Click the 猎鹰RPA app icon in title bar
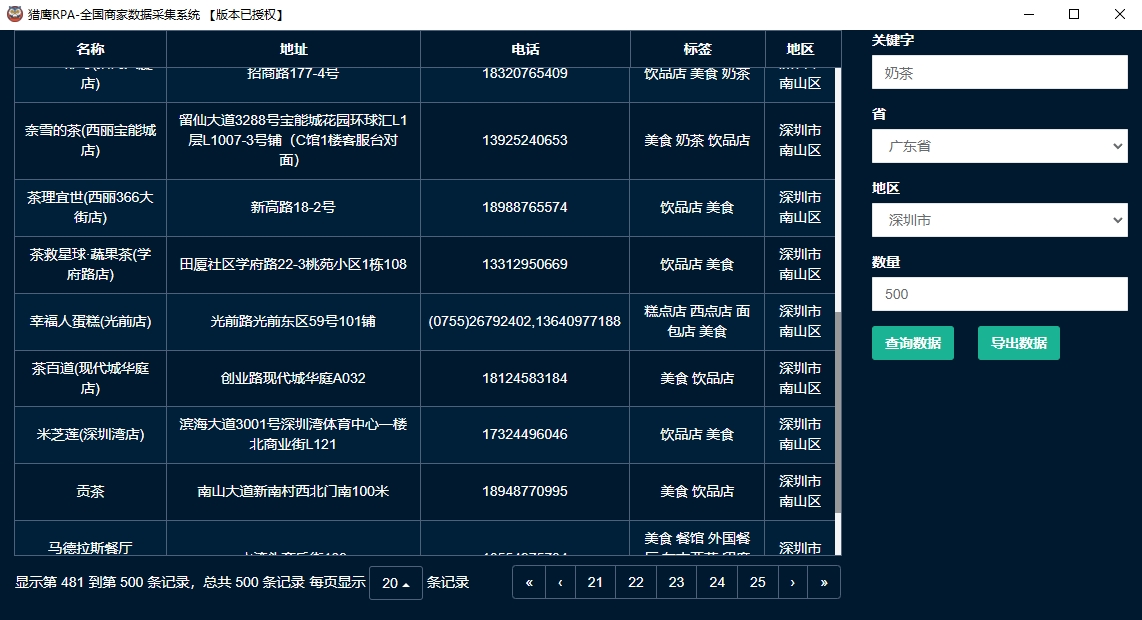 15,15
